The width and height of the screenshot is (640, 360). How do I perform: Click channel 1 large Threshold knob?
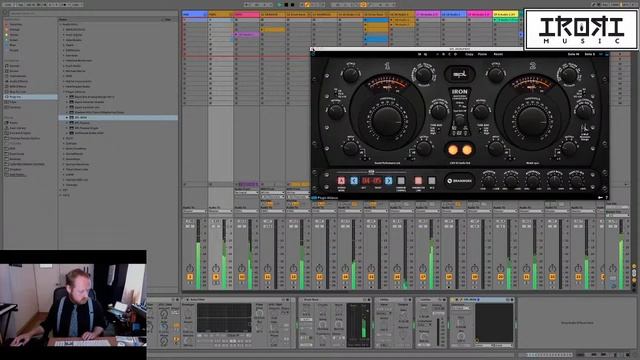(387, 120)
